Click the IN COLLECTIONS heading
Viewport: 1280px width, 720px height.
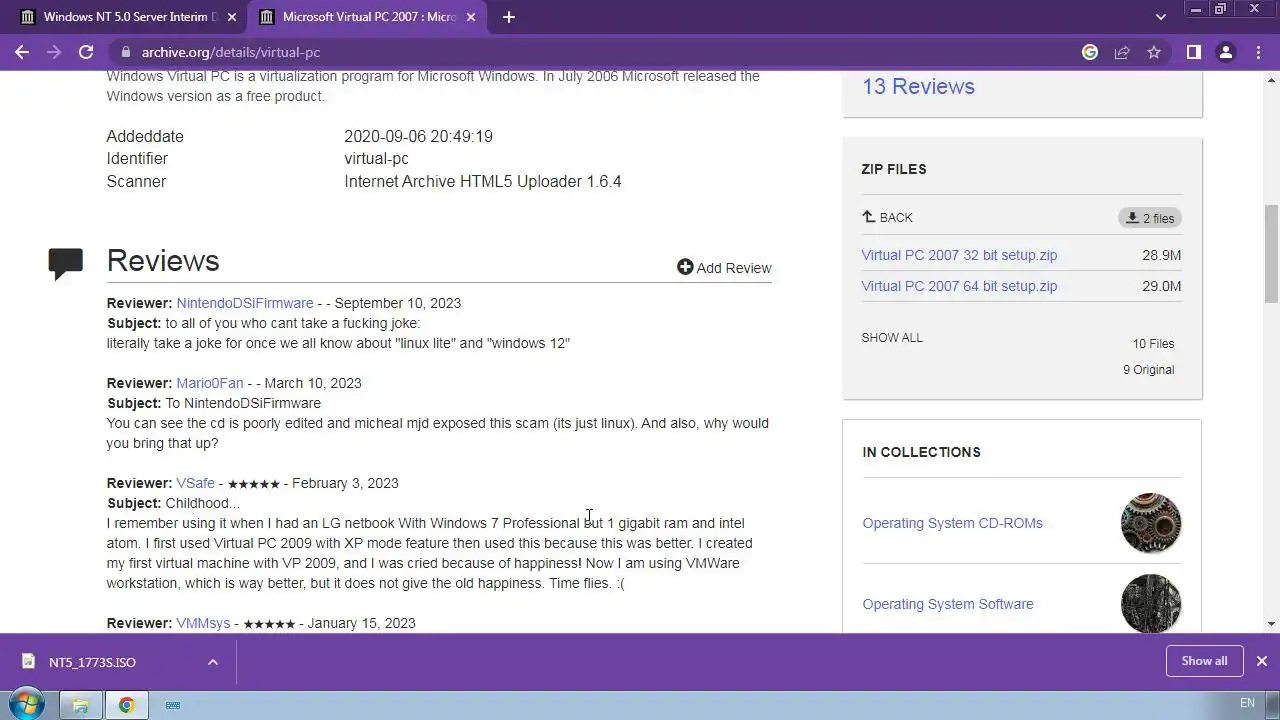921,452
